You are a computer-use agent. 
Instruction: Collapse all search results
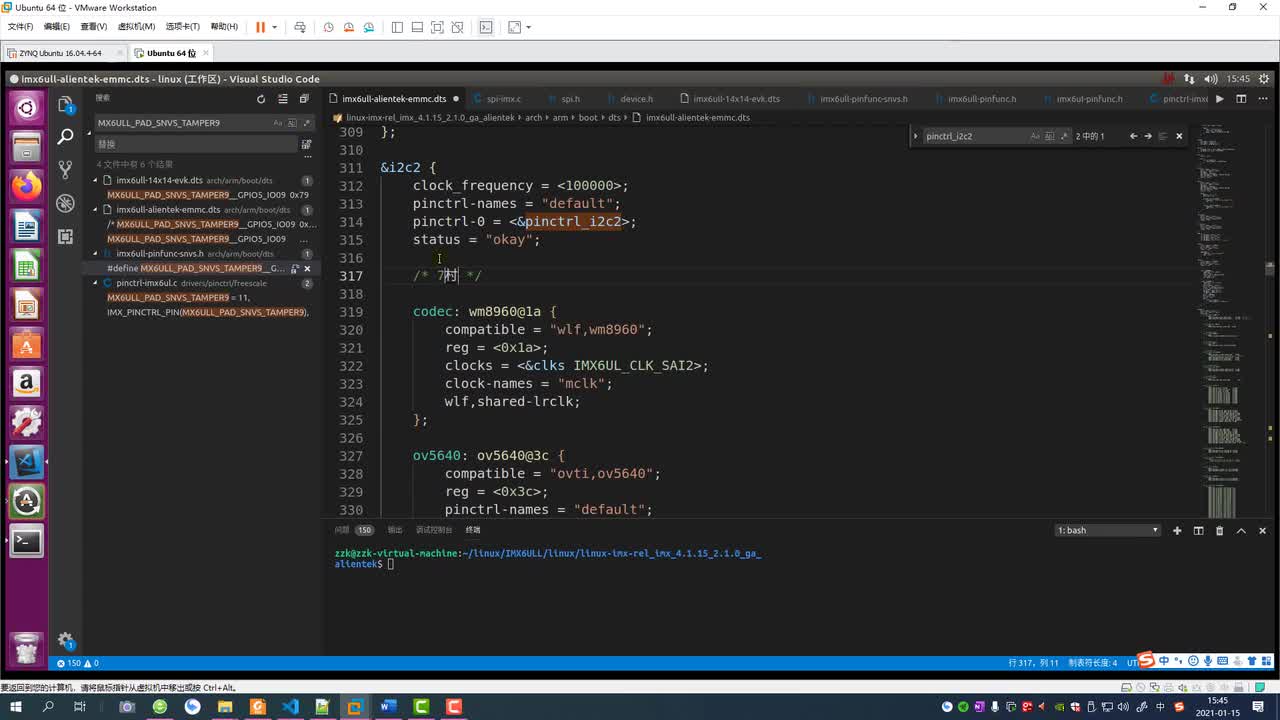[x=303, y=99]
